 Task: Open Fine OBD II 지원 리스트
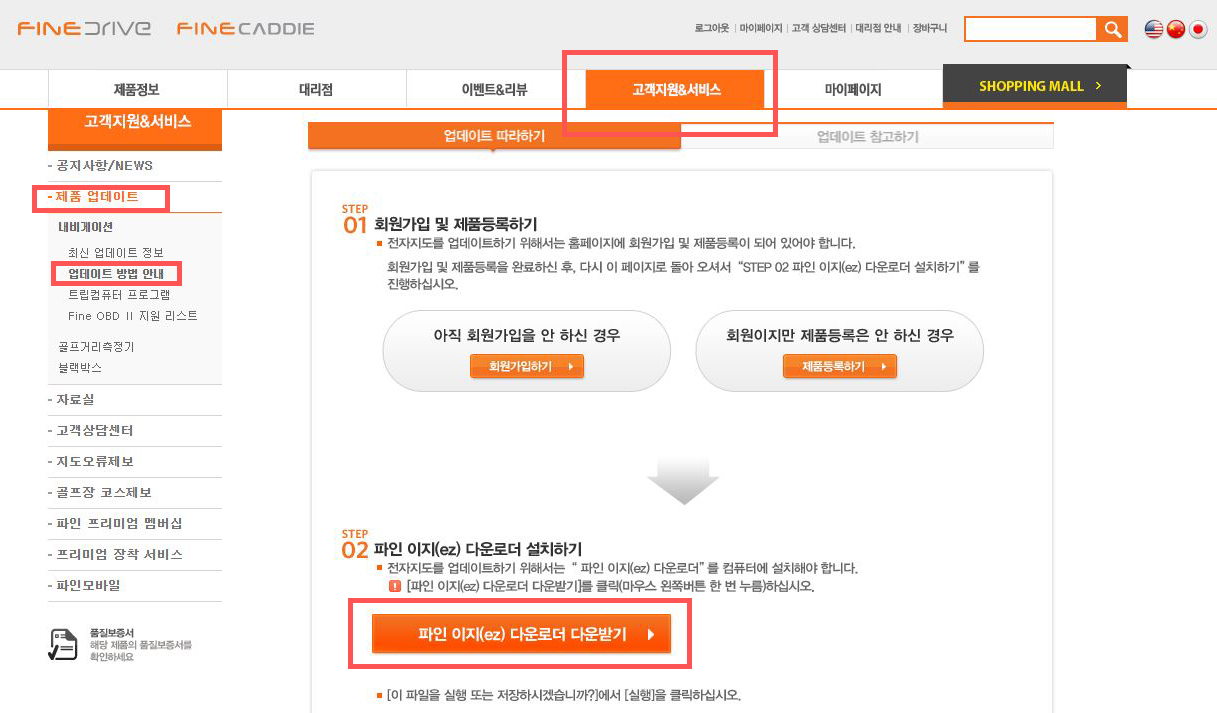133,316
